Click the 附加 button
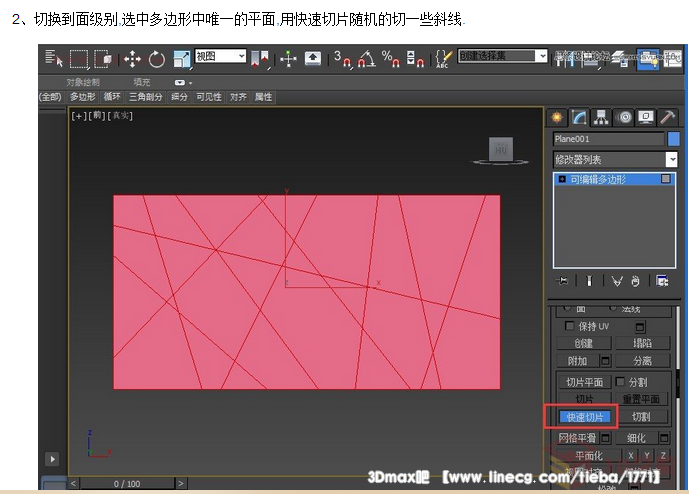Screen dimensions: 689x494 pos(577,361)
